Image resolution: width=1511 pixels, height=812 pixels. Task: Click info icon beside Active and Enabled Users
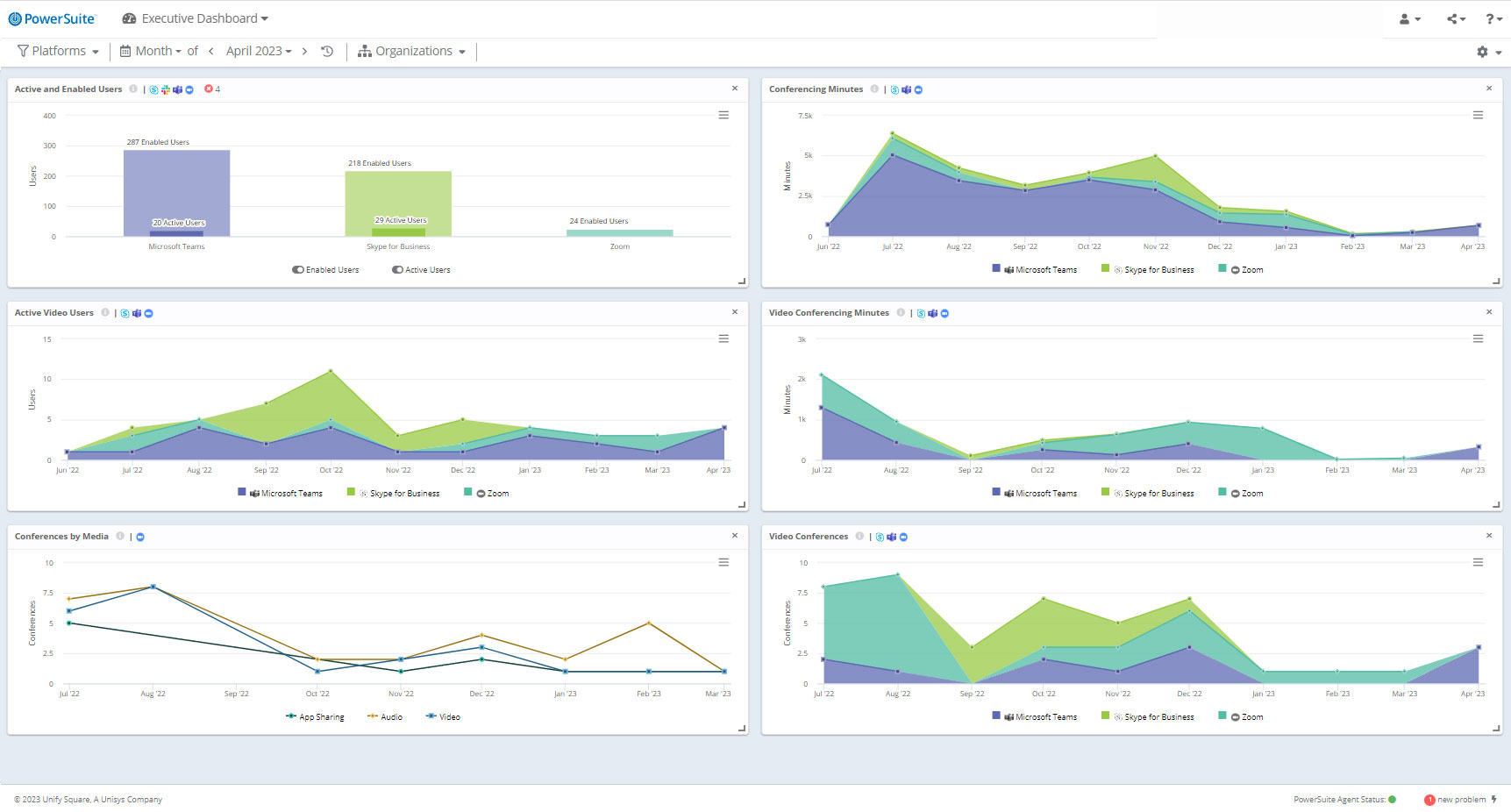(x=133, y=89)
